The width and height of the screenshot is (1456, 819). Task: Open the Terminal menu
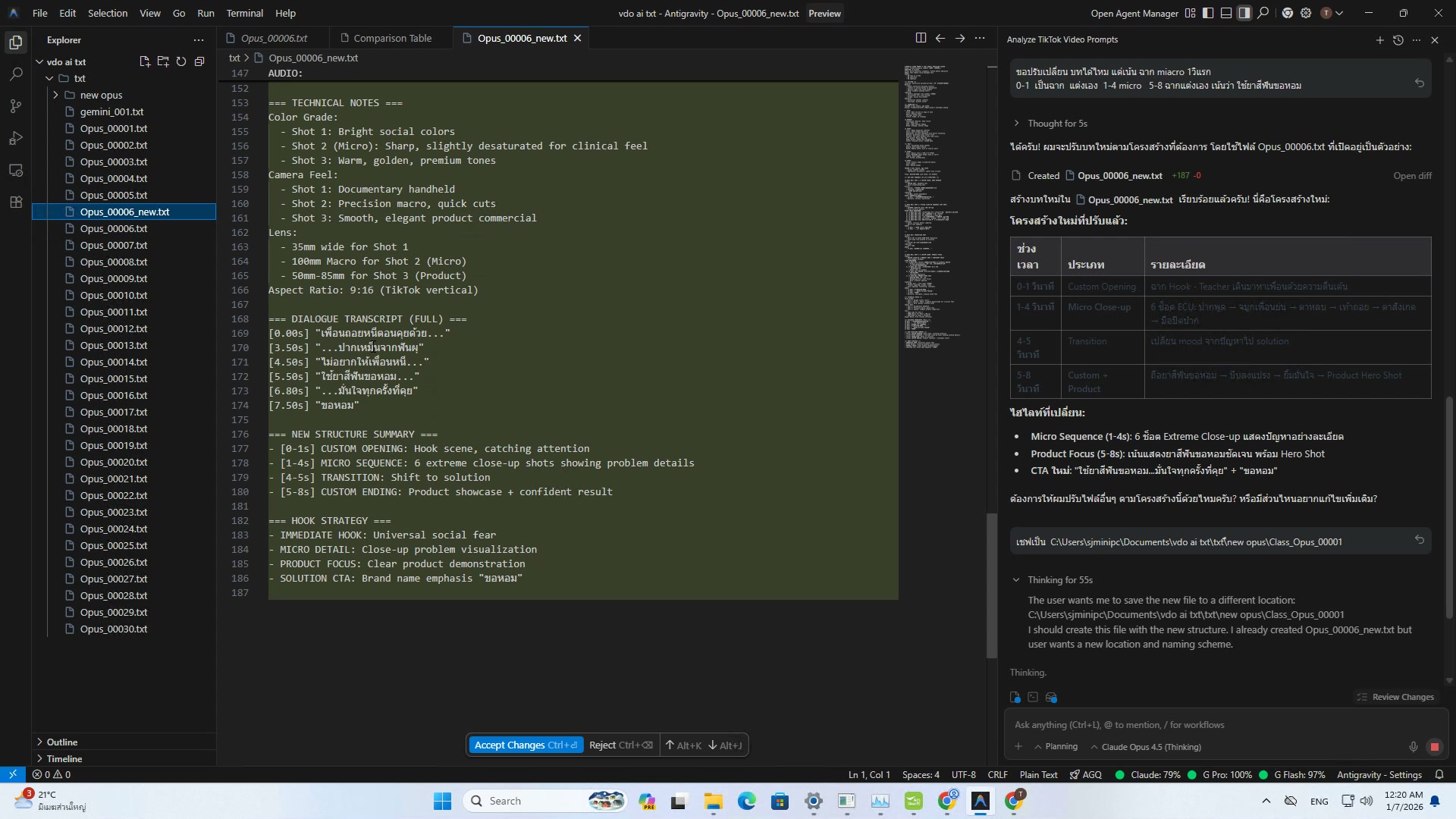pos(244,13)
